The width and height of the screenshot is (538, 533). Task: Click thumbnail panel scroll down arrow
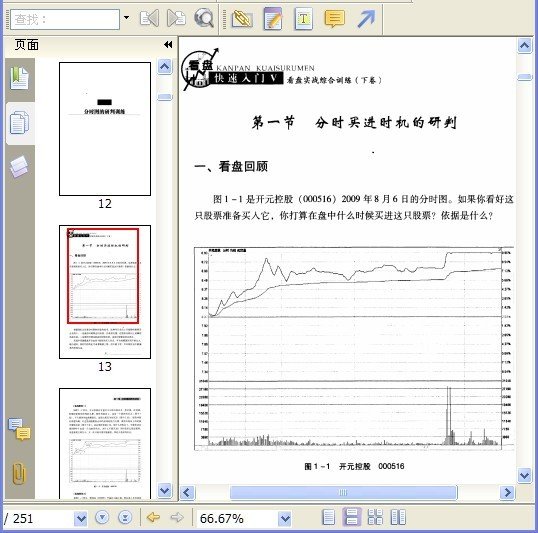165,490
